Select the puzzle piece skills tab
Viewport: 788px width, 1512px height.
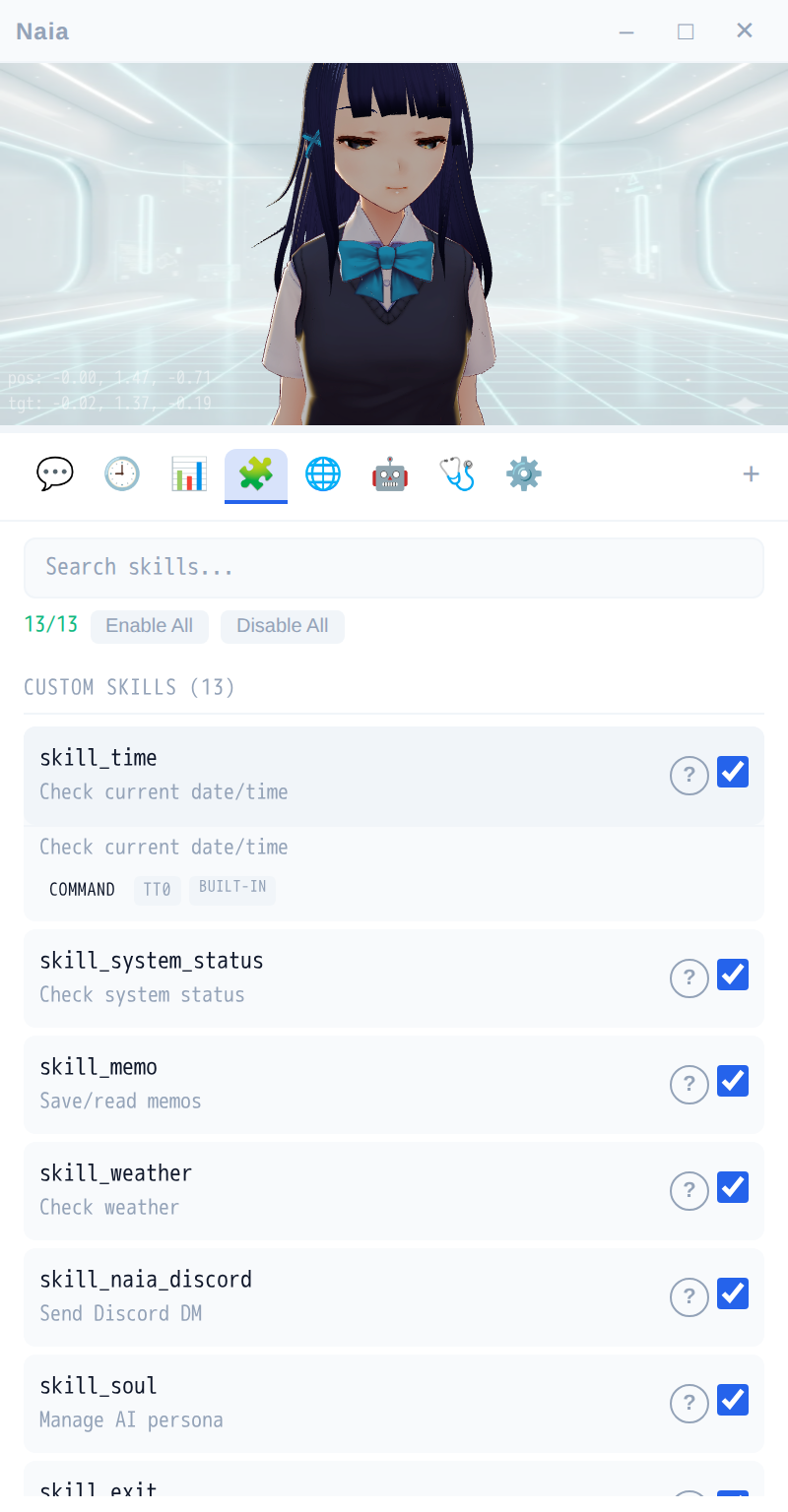click(256, 474)
